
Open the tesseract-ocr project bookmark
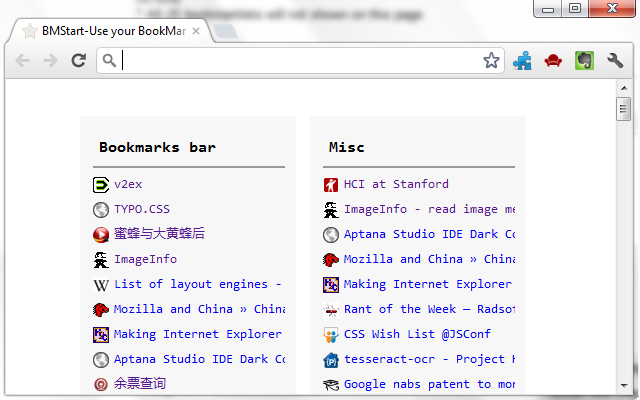(x=429, y=359)
